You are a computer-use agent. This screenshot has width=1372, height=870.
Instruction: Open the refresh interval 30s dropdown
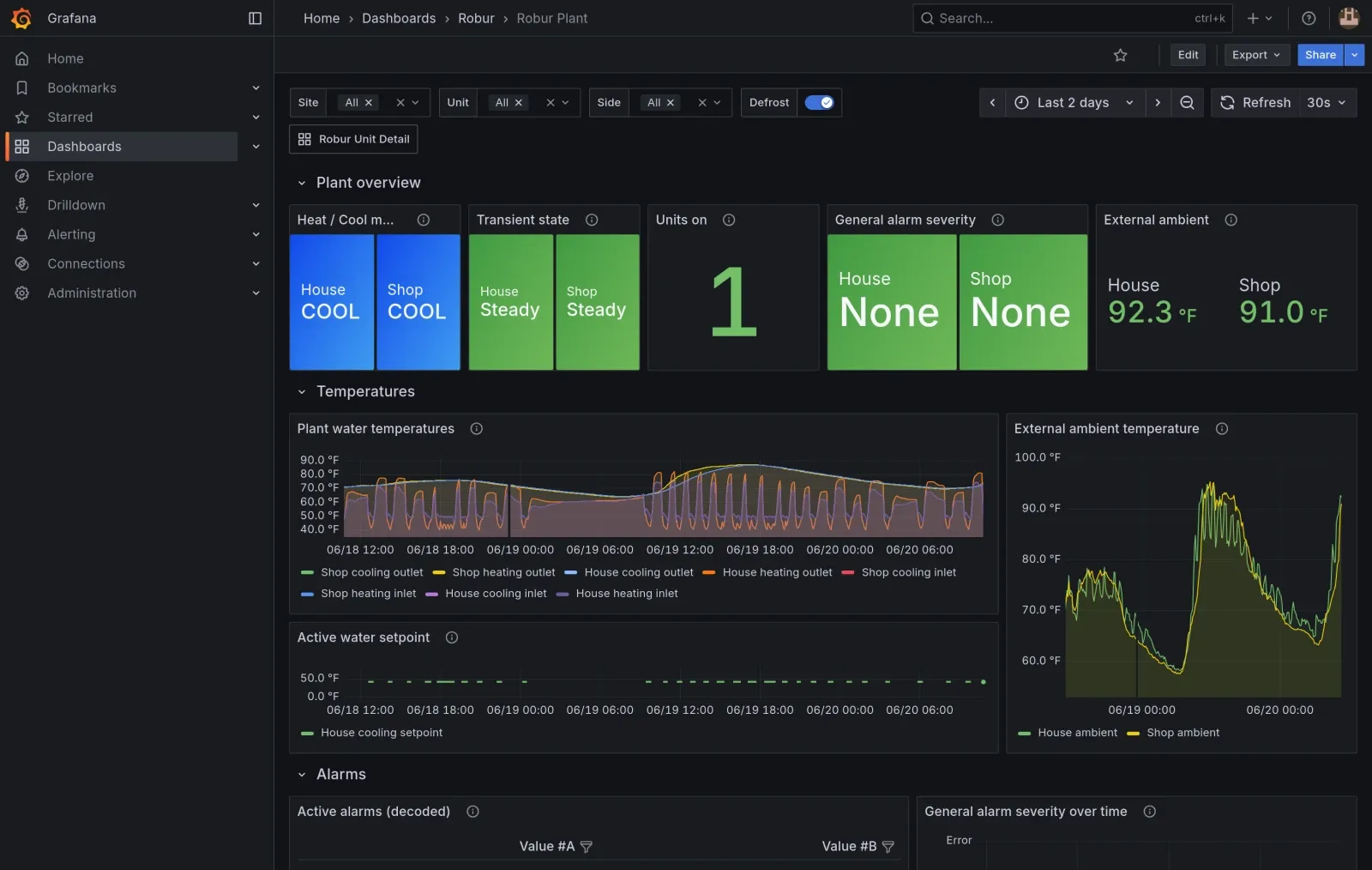tap(1327, 102)
